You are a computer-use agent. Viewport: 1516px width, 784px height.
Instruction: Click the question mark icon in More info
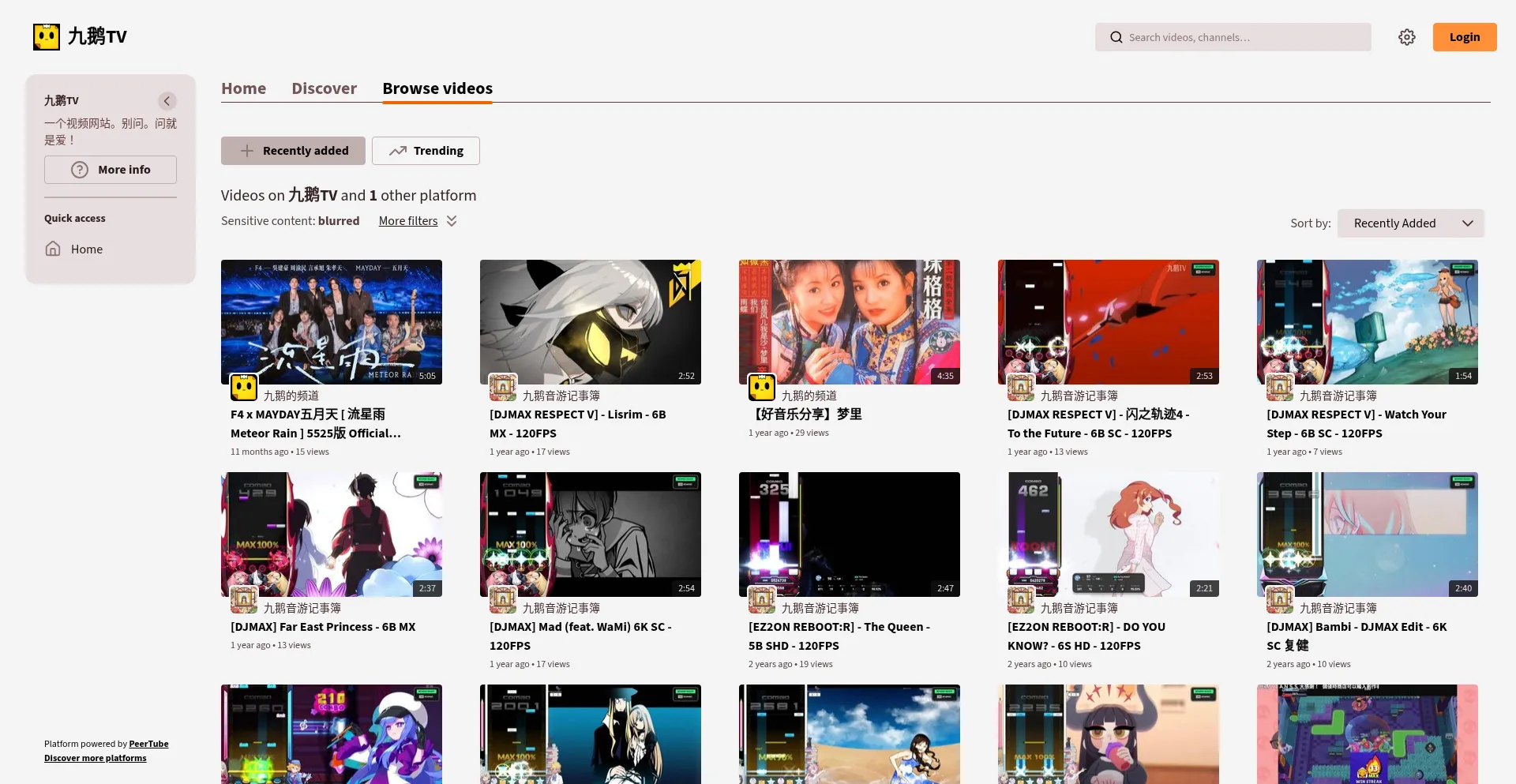click(80, 170)
